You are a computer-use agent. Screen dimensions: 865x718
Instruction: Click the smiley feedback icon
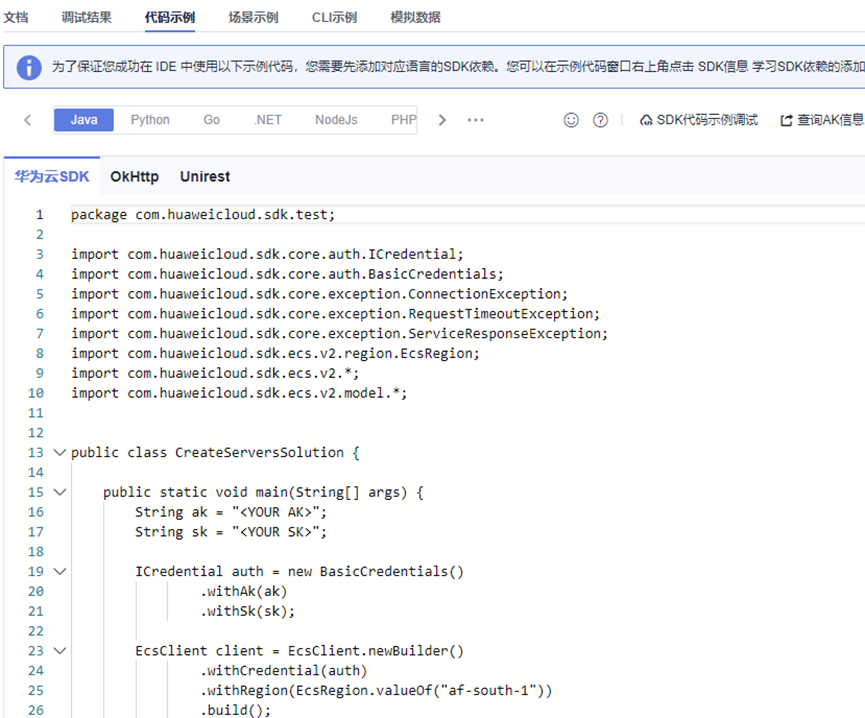(x=571, y=120)
